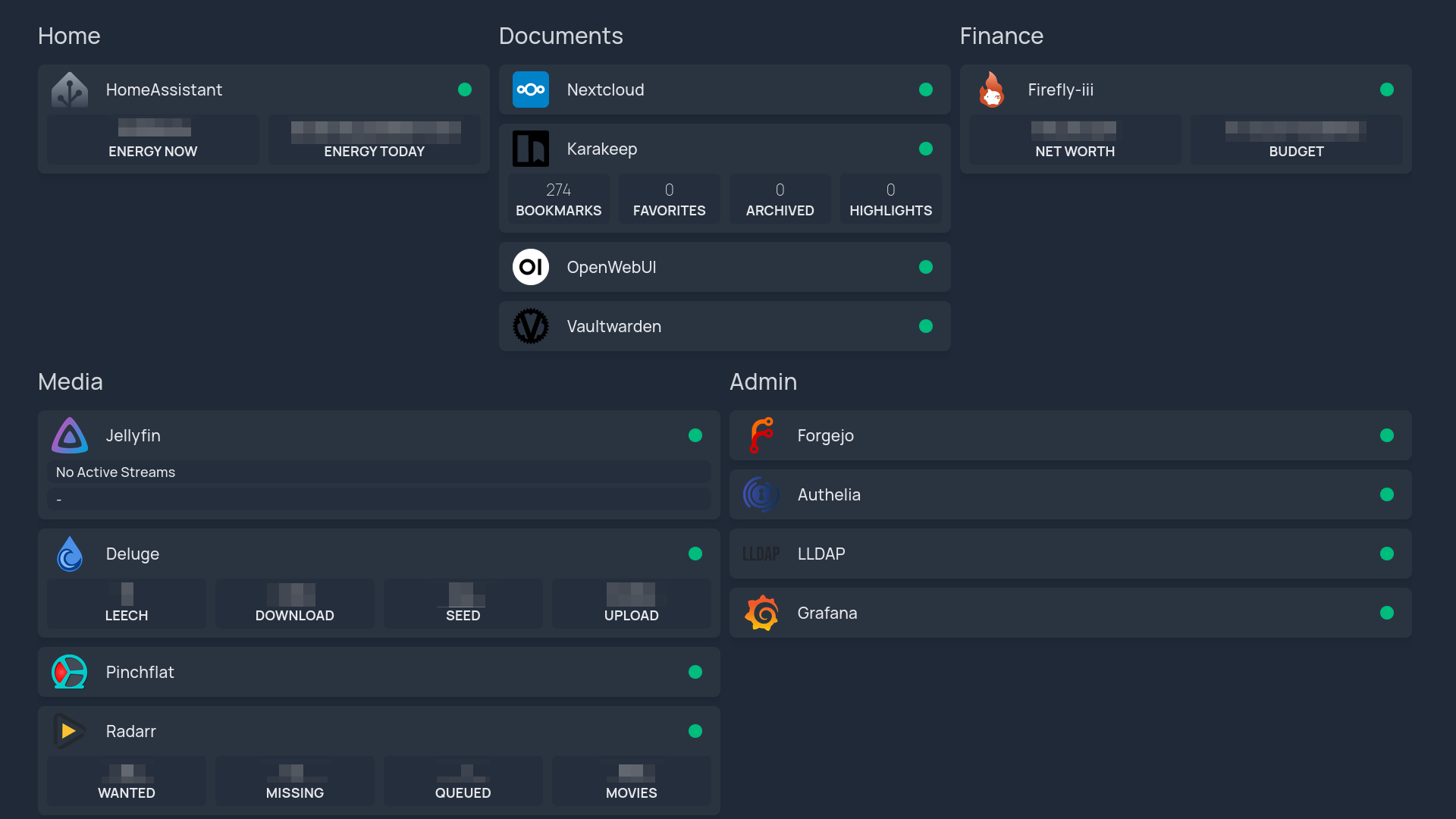
Task: Launch the OpenWebUI service link
Action: (612, 267)
